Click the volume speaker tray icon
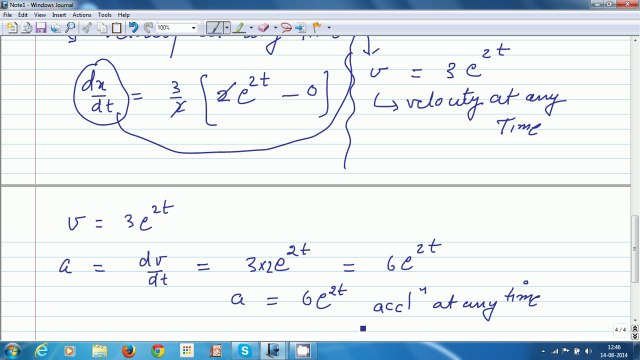 click(x=588, y=351)
